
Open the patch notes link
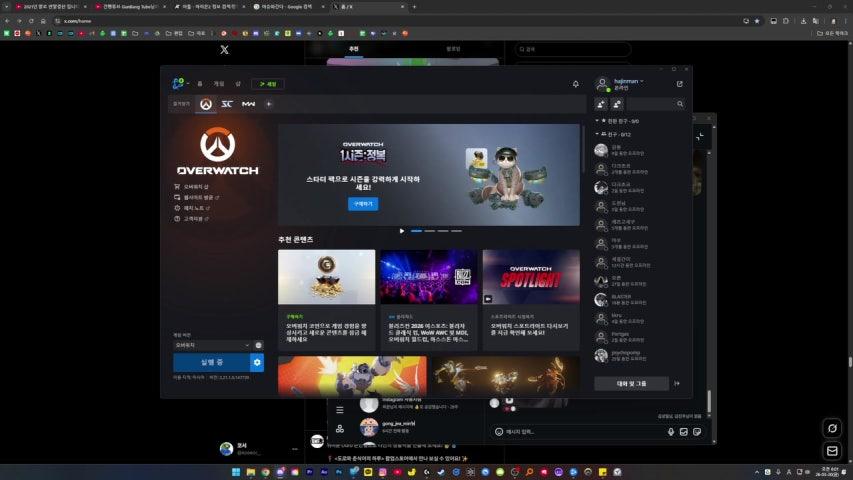191,208
